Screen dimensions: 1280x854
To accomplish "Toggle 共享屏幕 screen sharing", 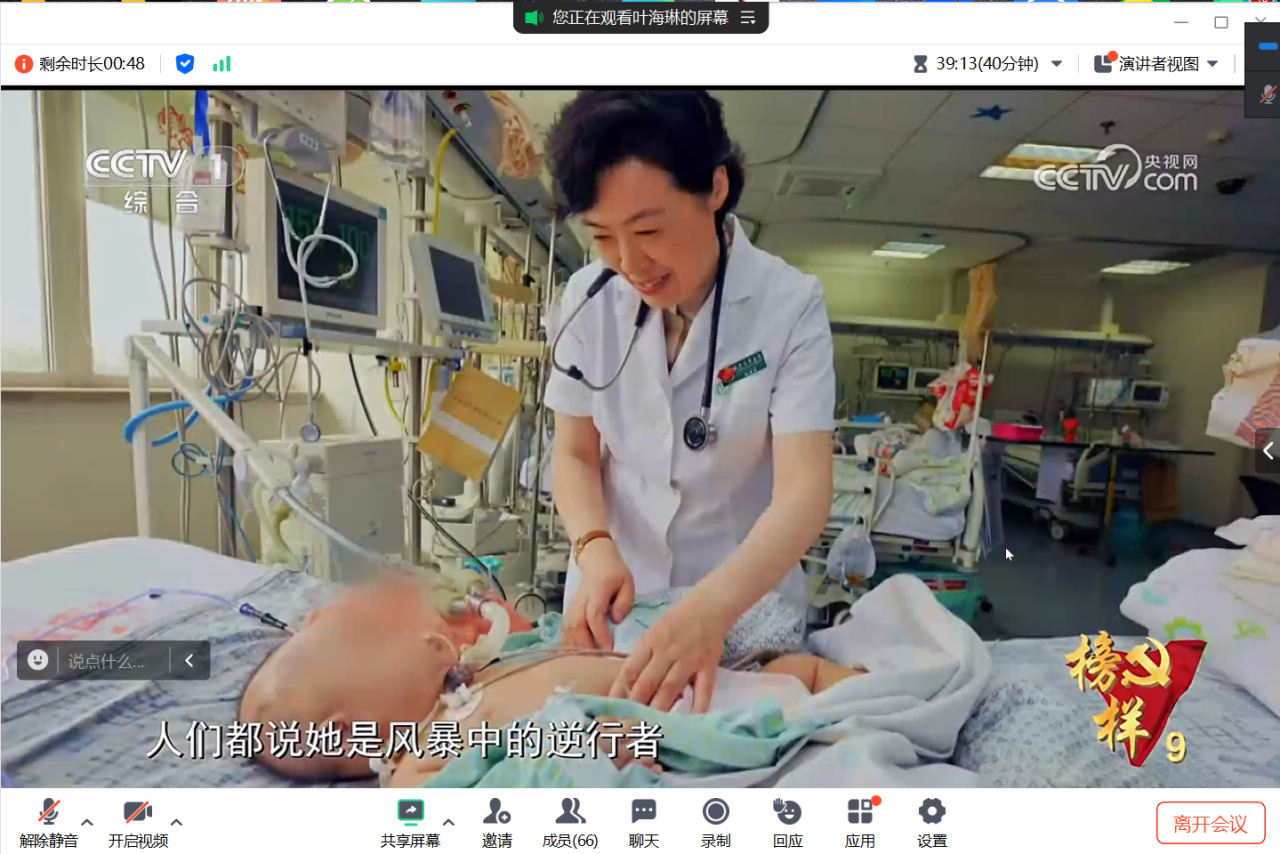I will [x=410, y=812].
